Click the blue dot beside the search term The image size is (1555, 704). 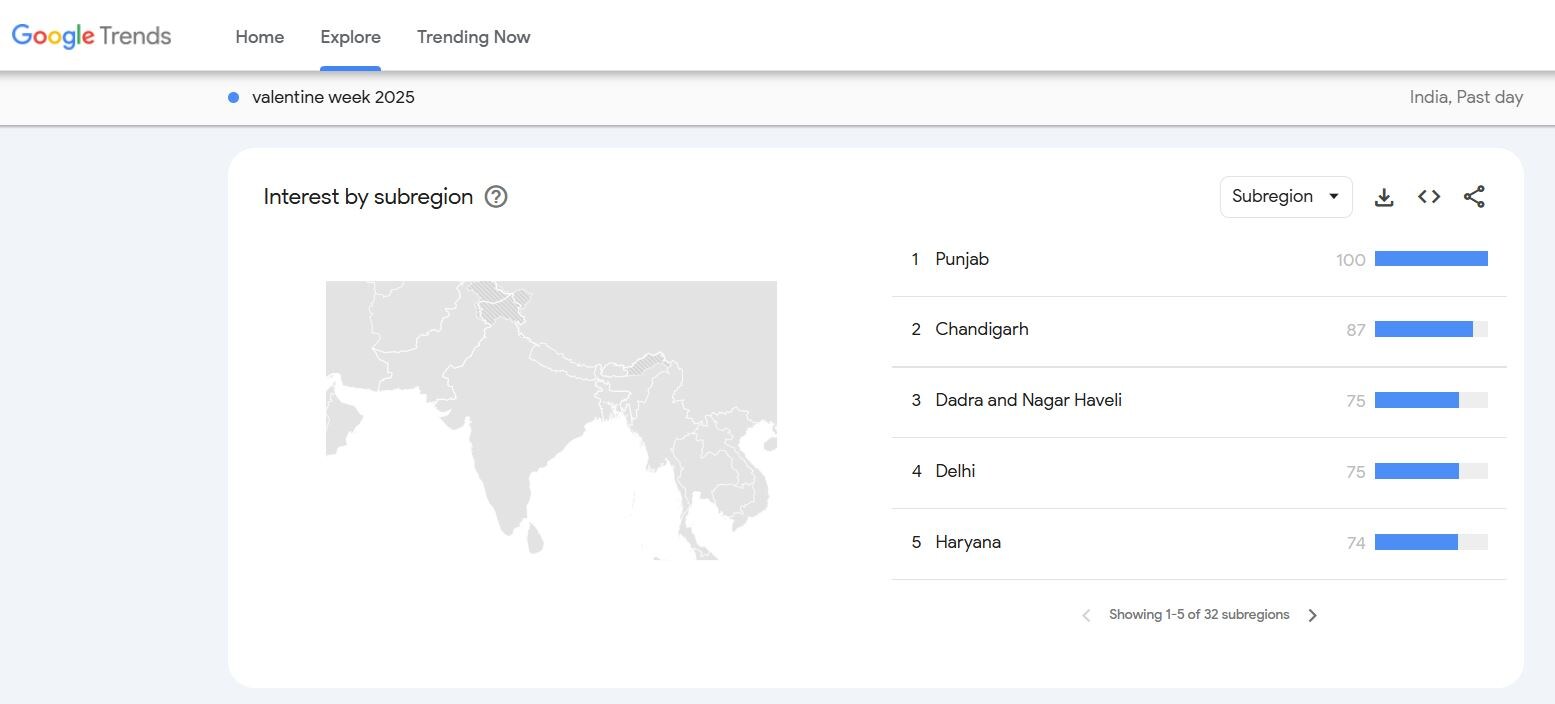coord(234,98)
